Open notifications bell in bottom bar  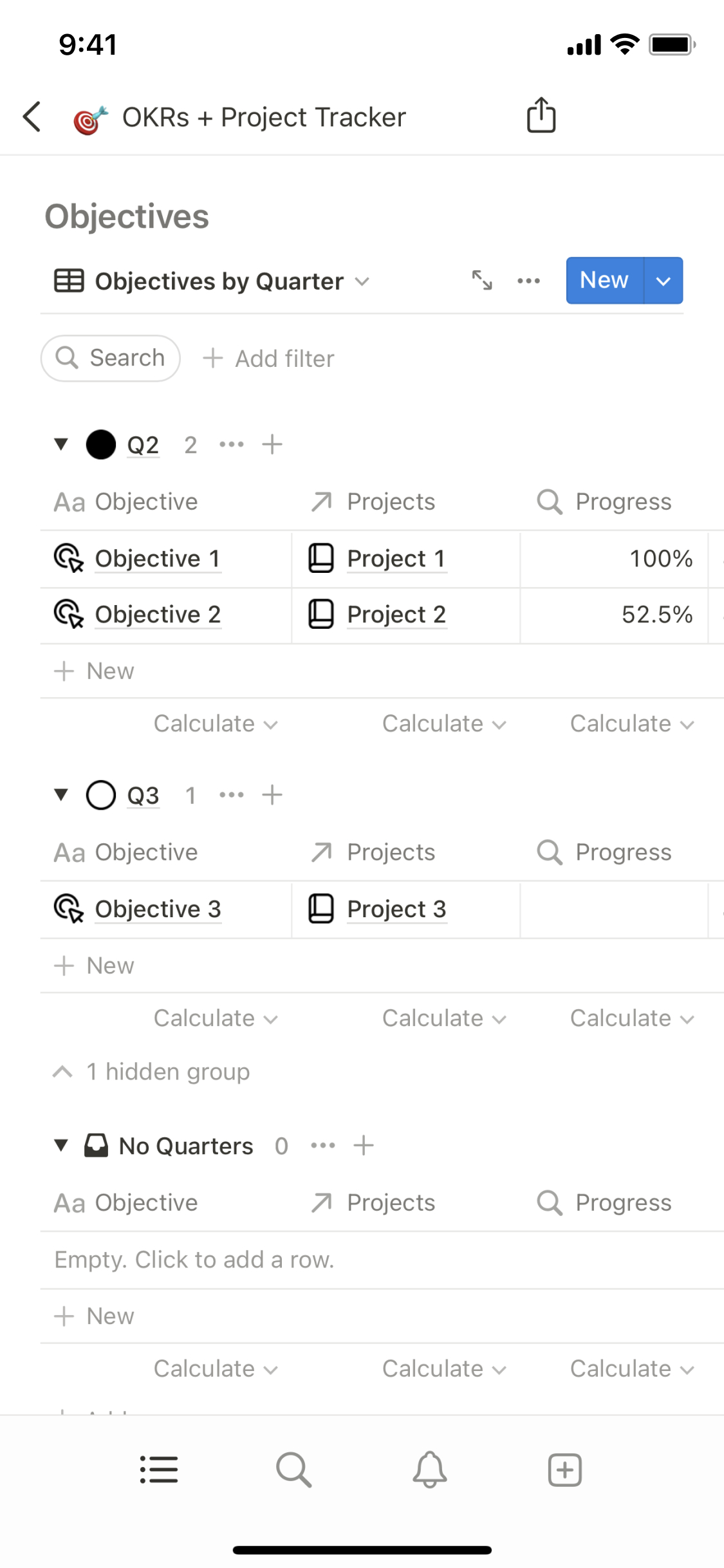tap(429, 1470)
